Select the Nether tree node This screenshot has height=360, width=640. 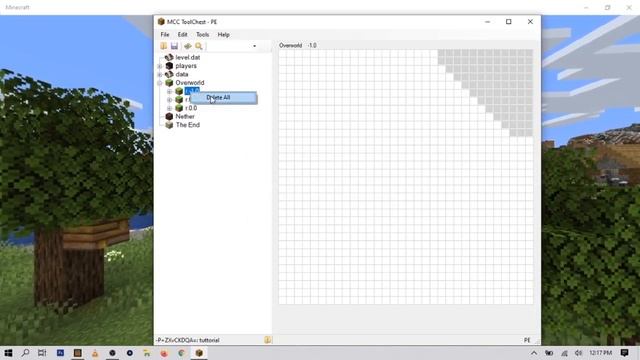coord(185,116)
